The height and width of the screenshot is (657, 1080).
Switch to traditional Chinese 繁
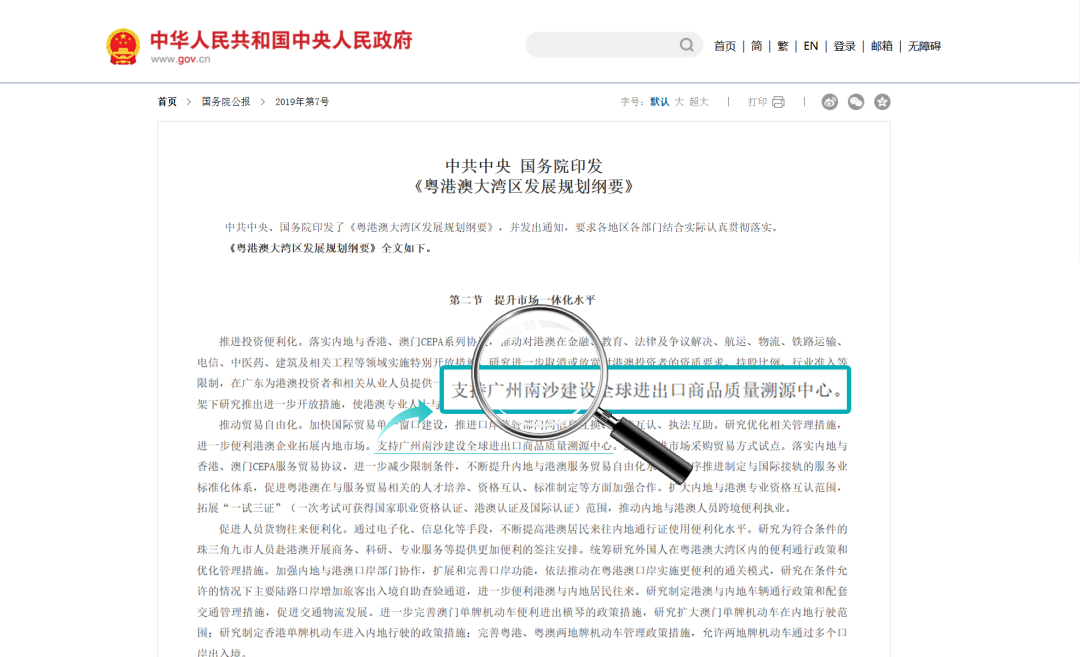[x=782, y=46]
